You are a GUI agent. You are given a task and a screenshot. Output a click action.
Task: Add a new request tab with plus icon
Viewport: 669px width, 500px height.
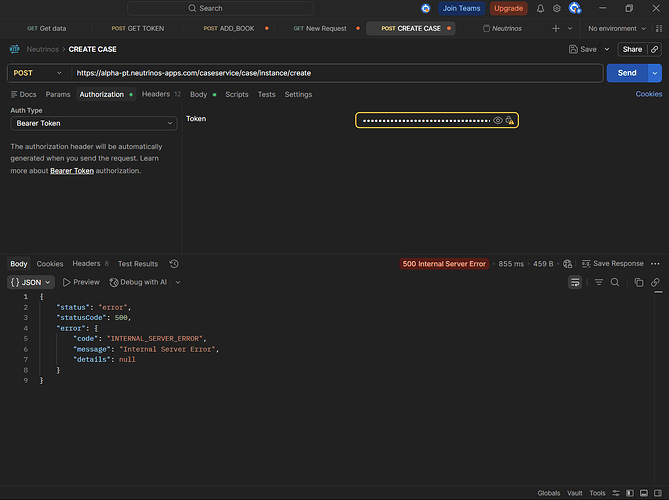point(556,29)
